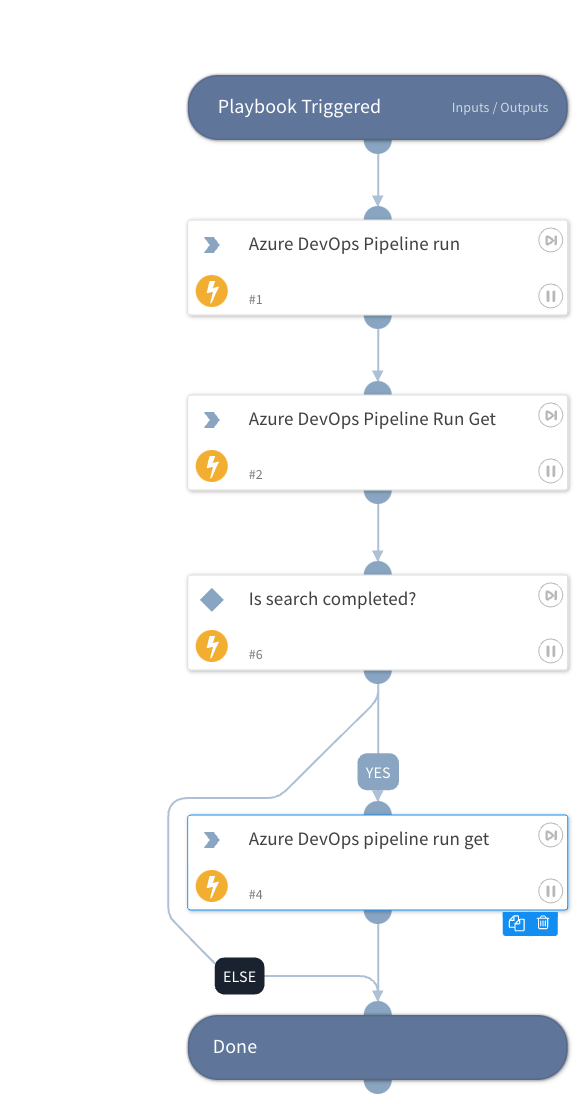
Task: Click the blue action arrow icon on block #4
Action: click(211, 840)
